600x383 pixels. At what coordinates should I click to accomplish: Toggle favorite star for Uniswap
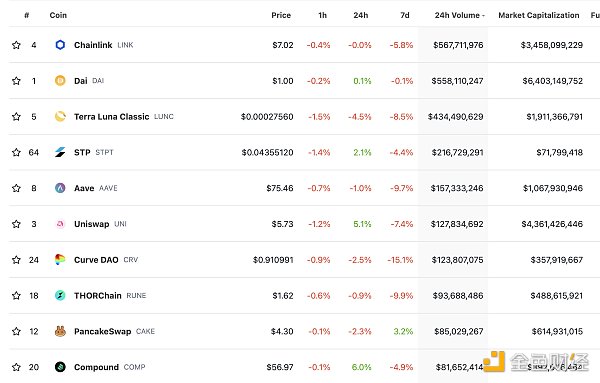(x=16, y=224)
